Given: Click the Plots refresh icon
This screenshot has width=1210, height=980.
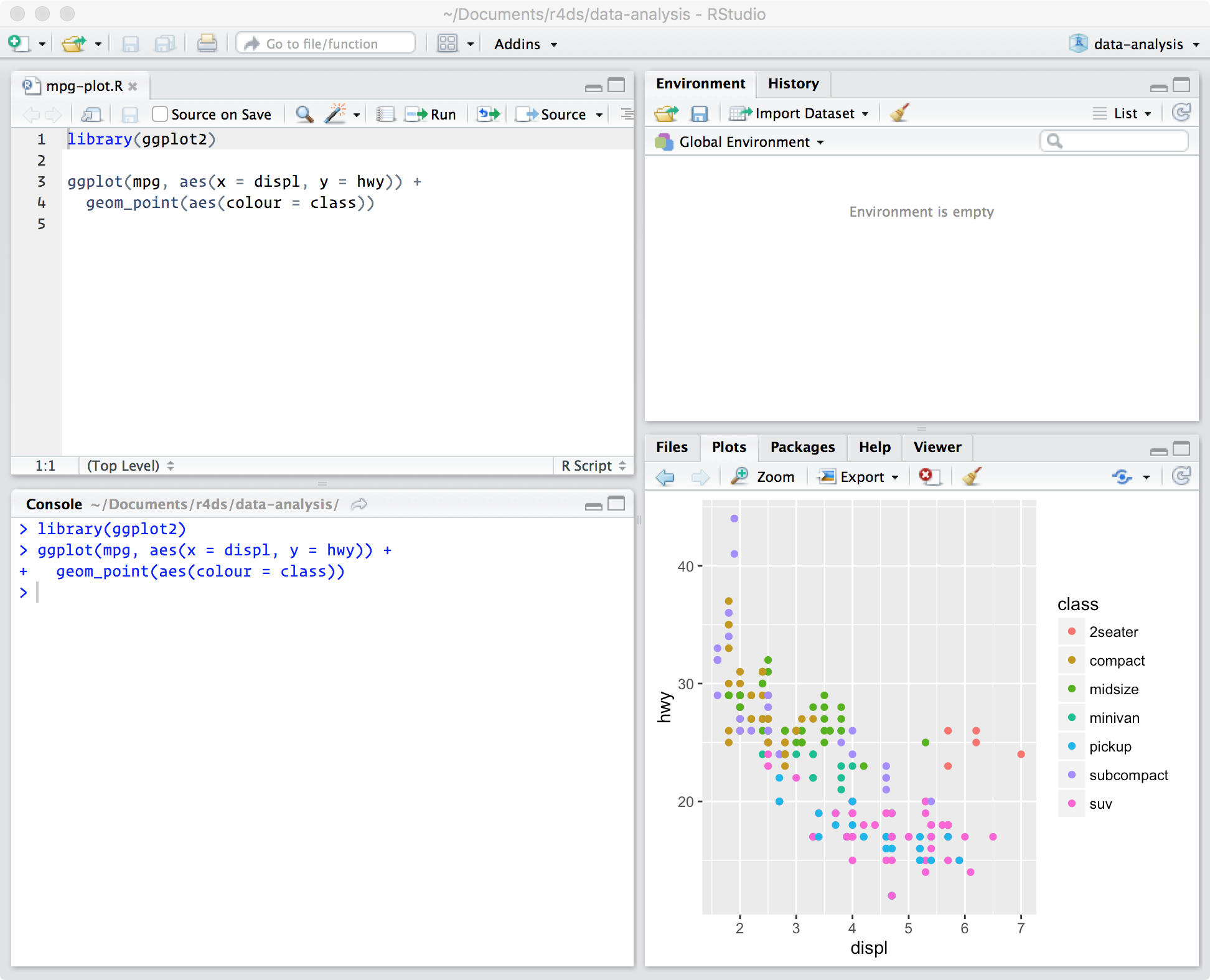Looking at the screenshot, I should click(1181, 476).
